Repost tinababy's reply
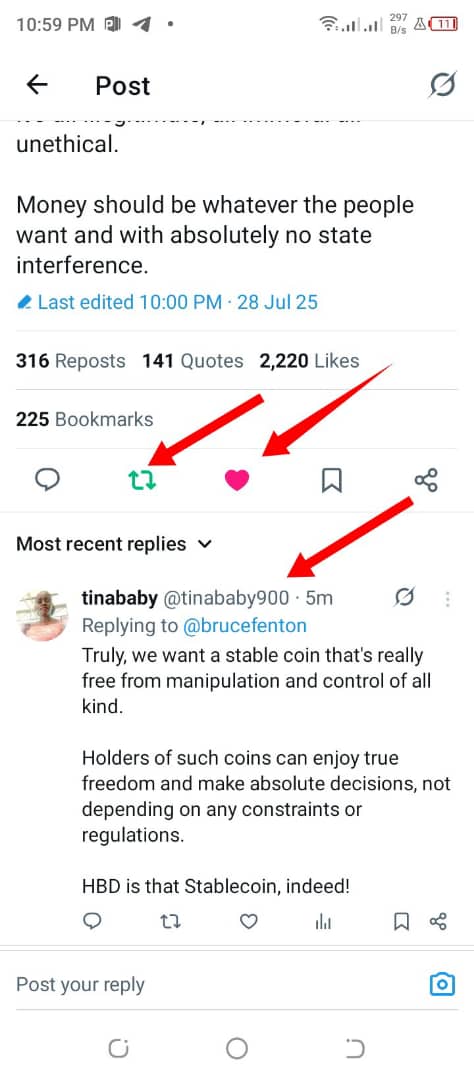Image resolution: width=474 pixels, height=1080 pixels. tap(170, 921)
